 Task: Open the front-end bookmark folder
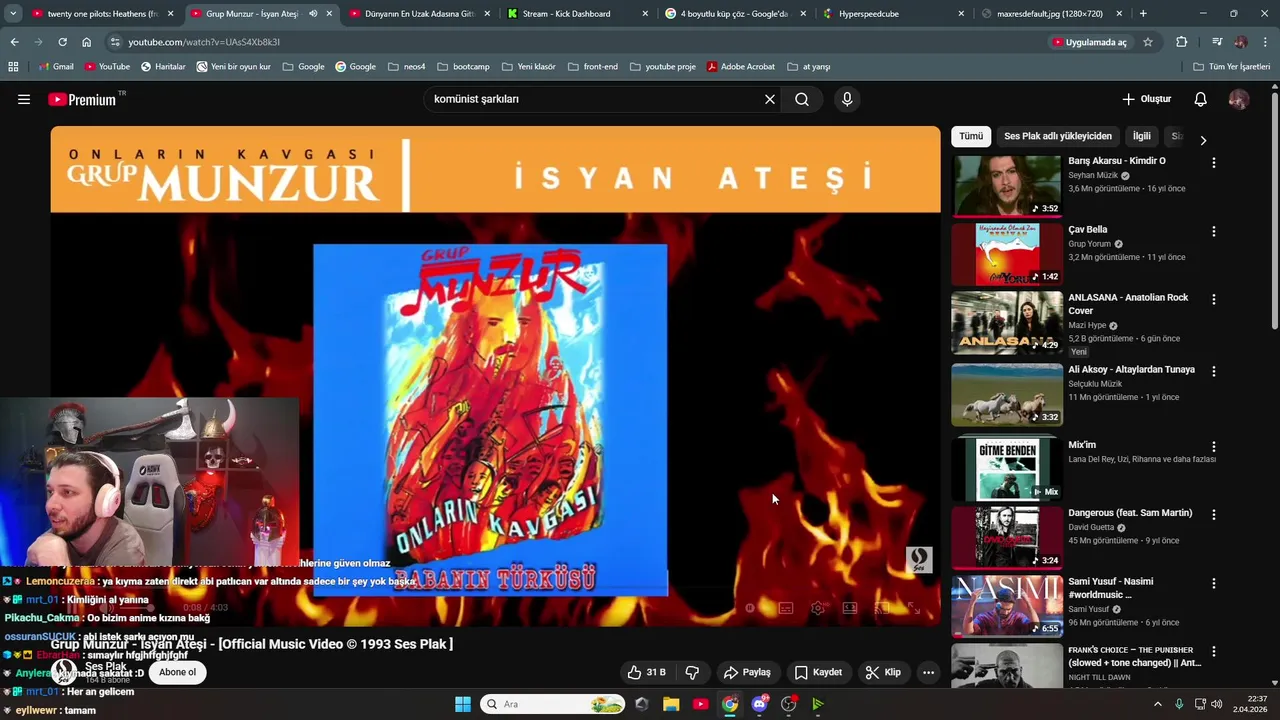coord(592,66)
